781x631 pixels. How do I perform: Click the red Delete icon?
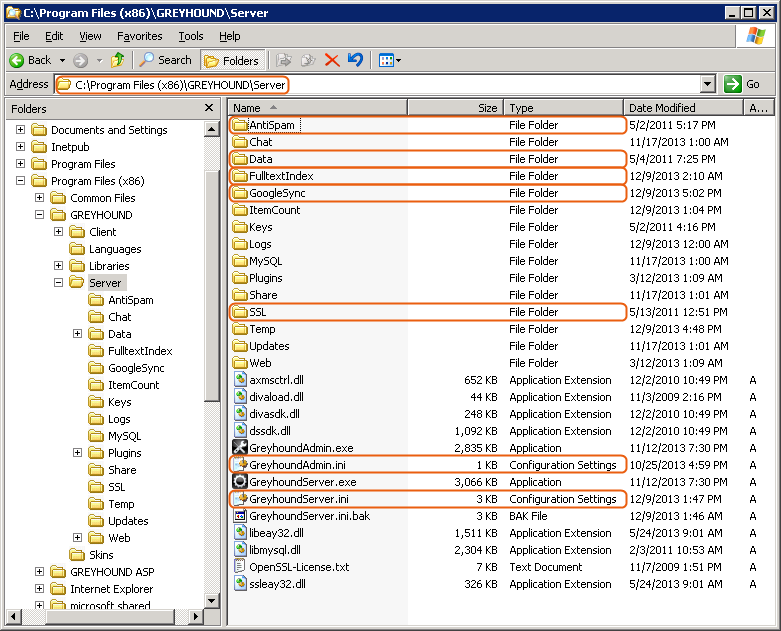pyautogui.click(x=332, y=60)
